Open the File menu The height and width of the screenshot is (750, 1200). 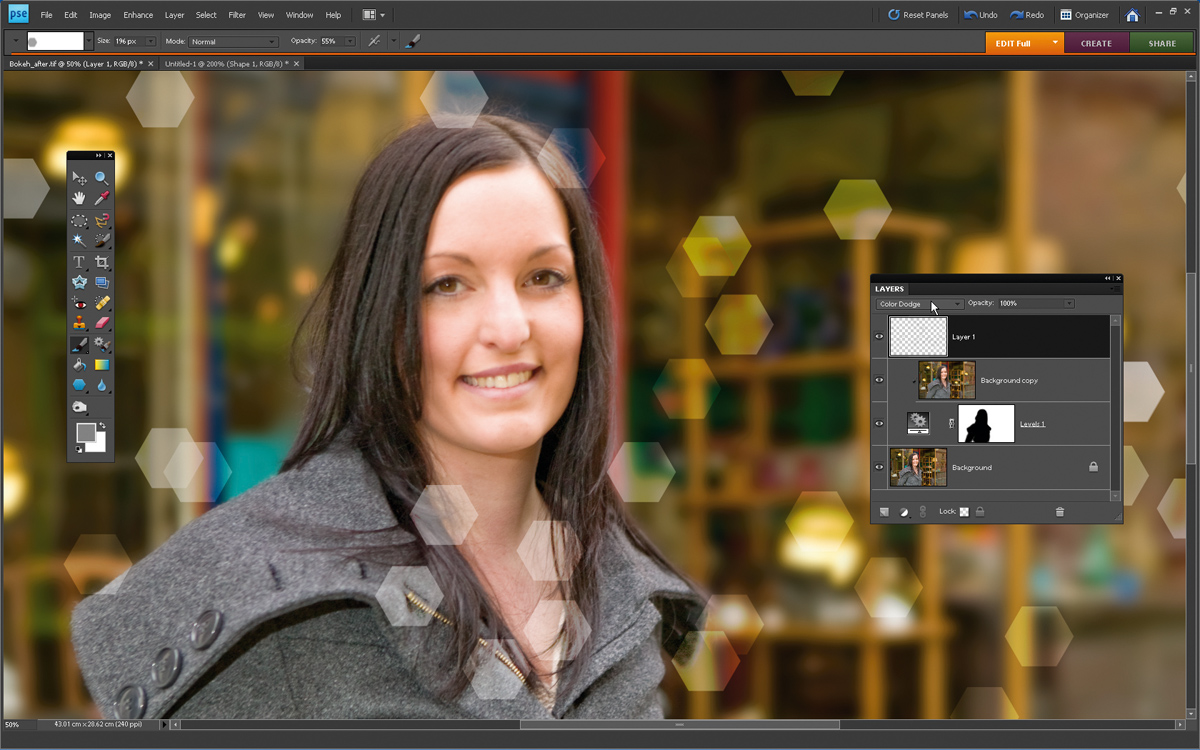[46, 15]
